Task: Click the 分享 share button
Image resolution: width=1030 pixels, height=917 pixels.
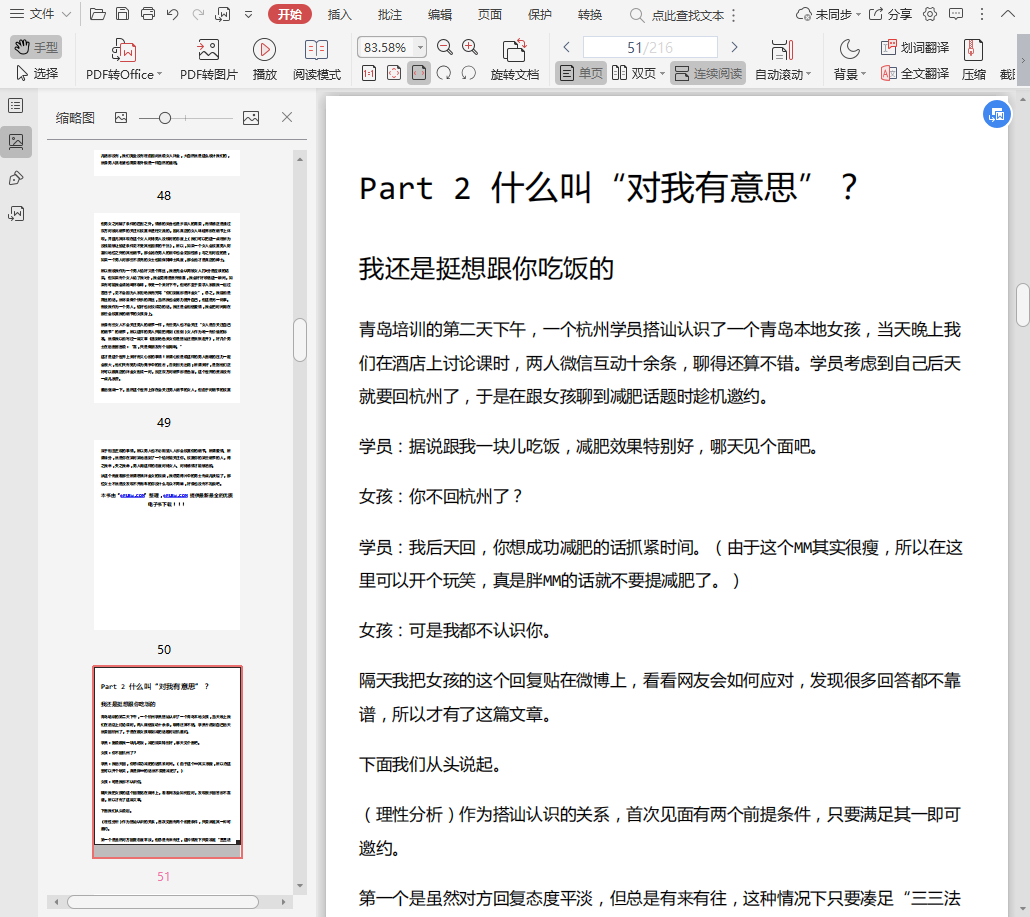Action: coord(890,15)
